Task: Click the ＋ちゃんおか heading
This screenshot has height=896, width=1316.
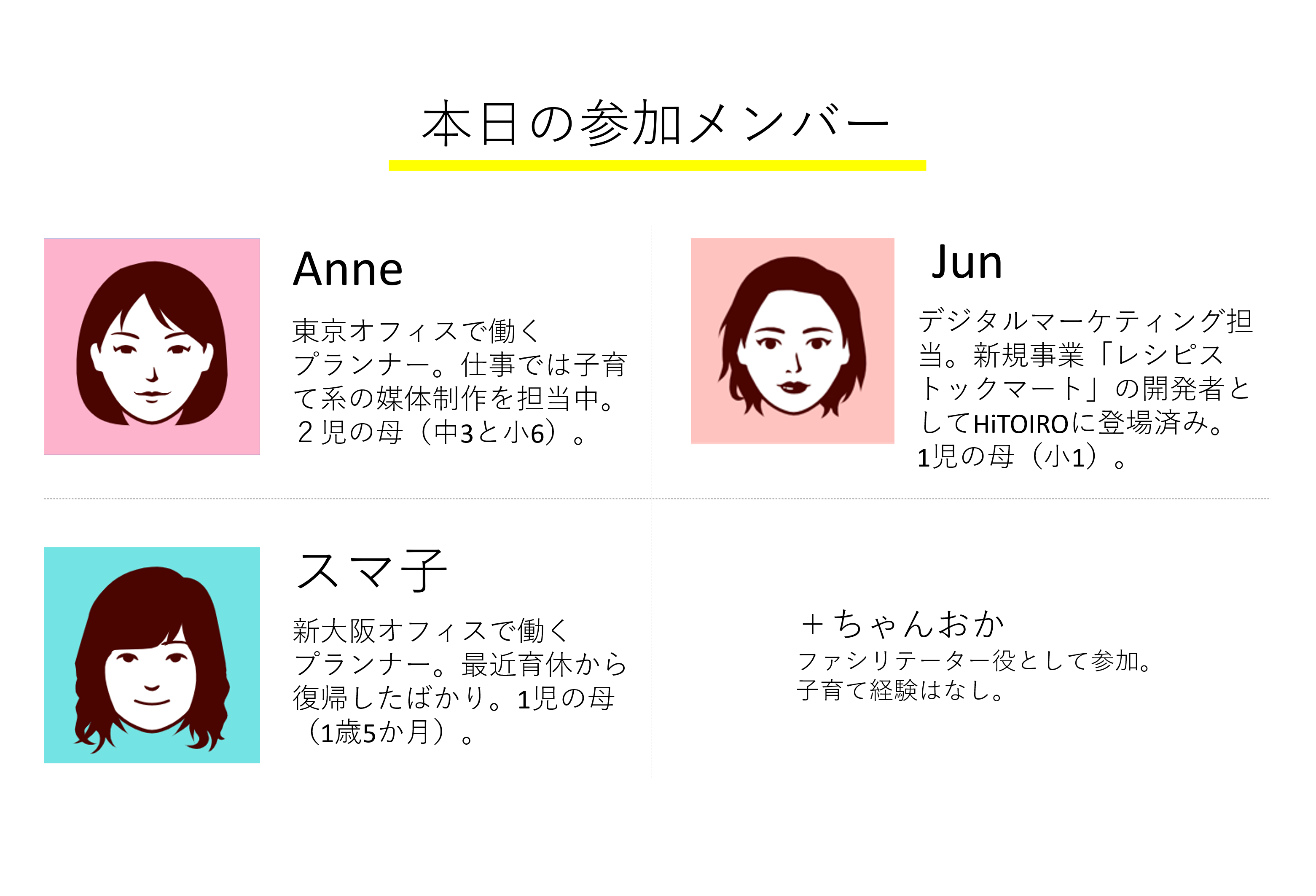Action: (x=902, y=624)
